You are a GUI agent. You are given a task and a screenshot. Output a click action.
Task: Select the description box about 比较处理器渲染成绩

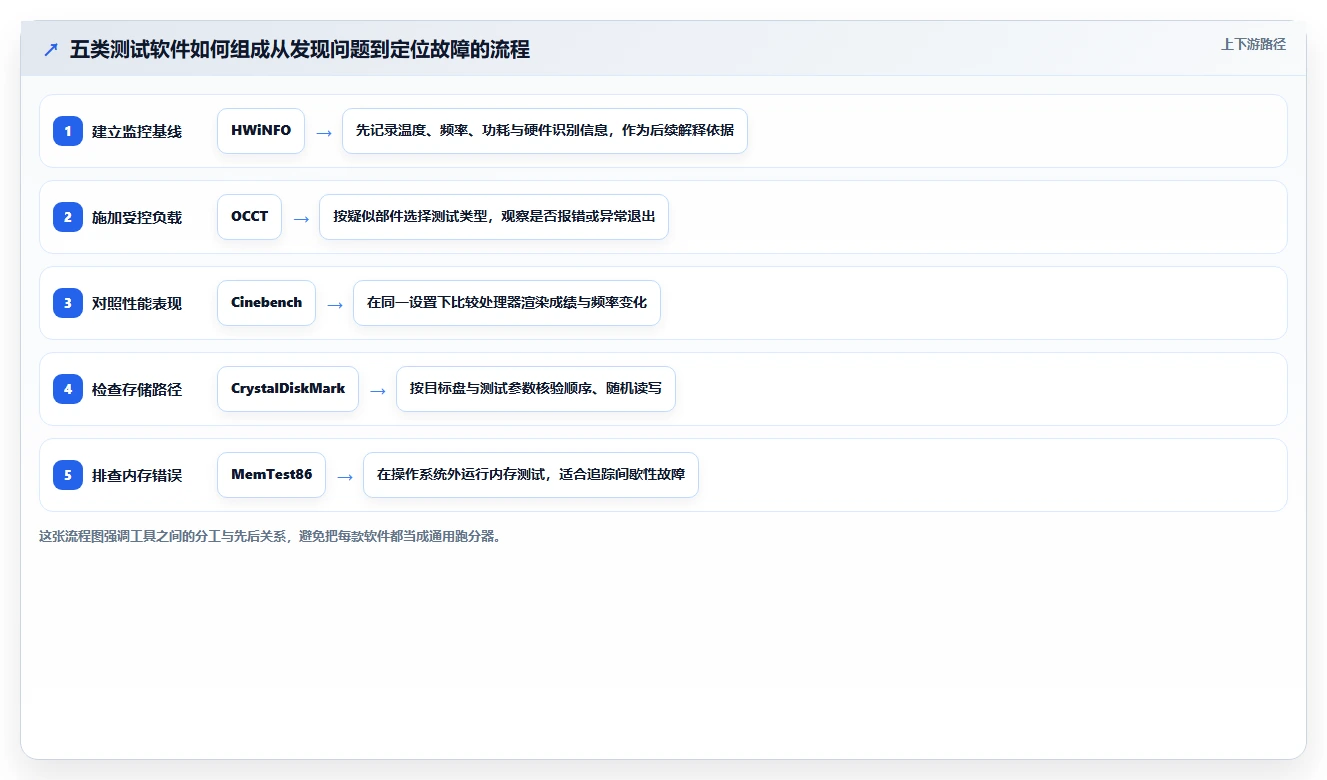coord(507,303)
